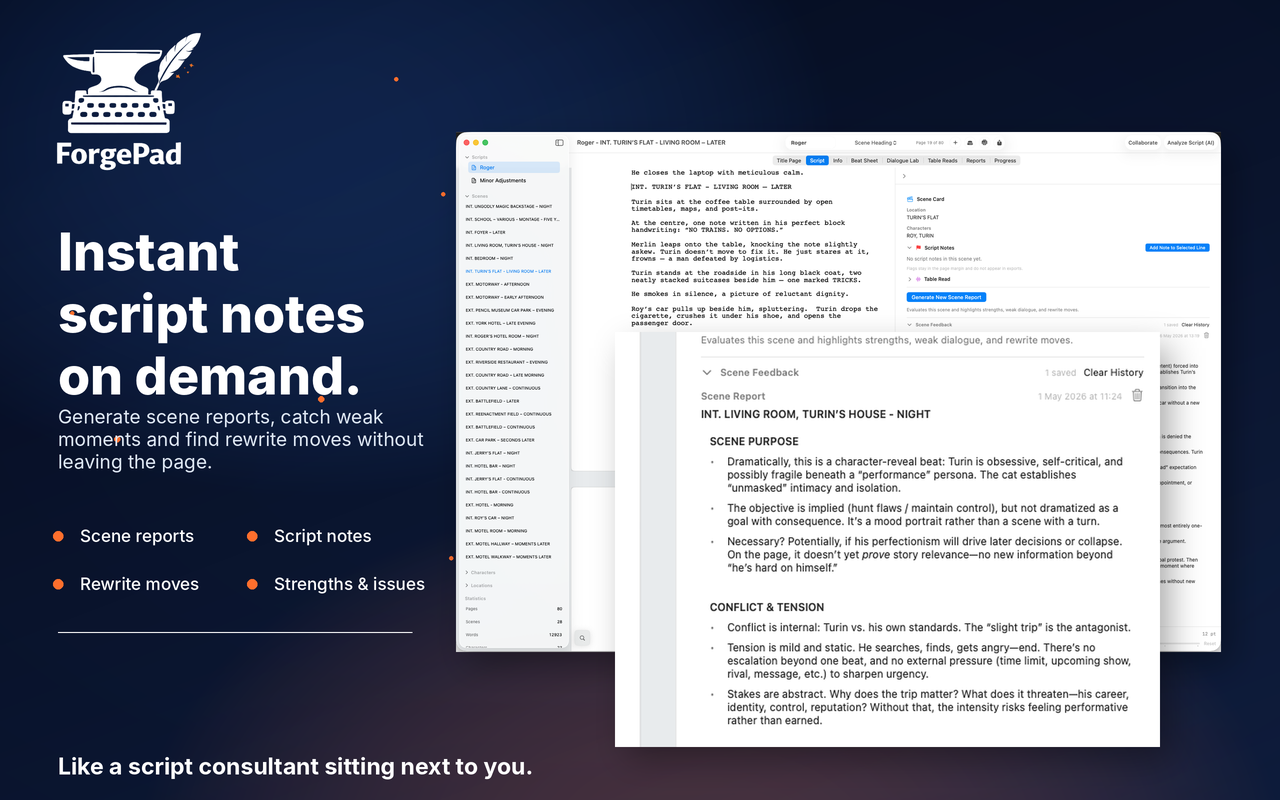Click the Scene Card clapper icon

[910, 199]
